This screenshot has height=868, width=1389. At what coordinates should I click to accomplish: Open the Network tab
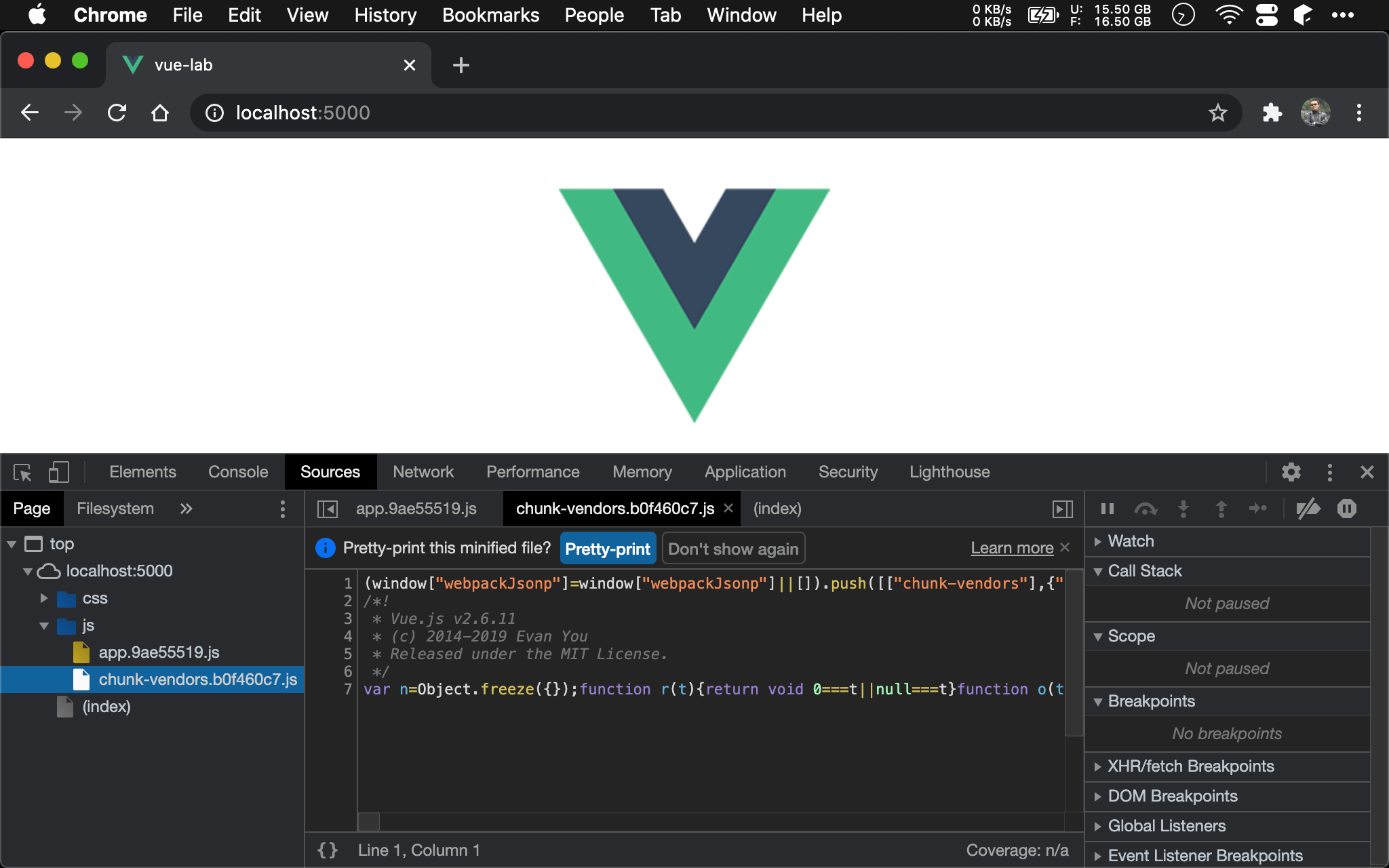pos(423,472)
